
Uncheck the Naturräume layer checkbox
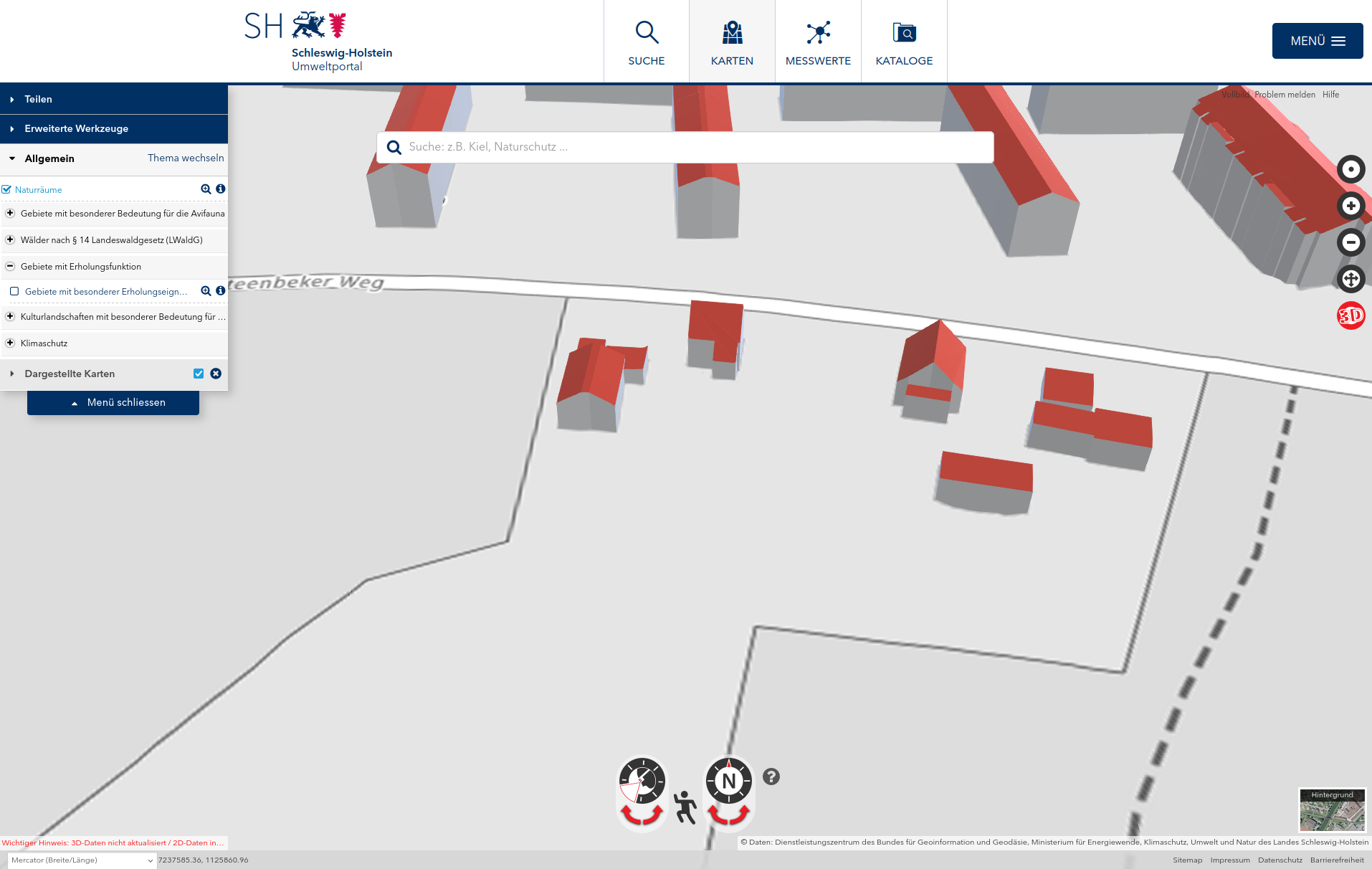point(6,190)
